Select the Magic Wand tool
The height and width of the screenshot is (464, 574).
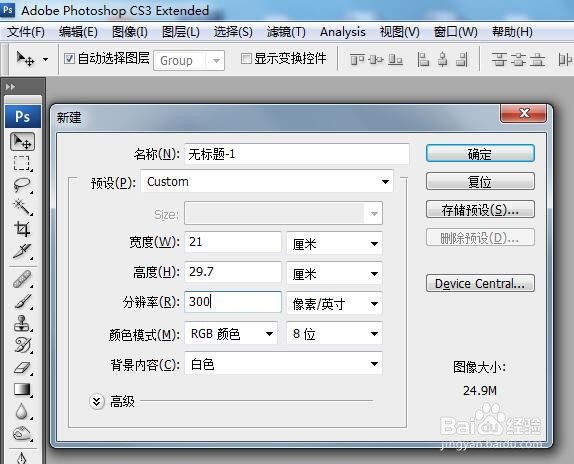[x=22, y=207]
